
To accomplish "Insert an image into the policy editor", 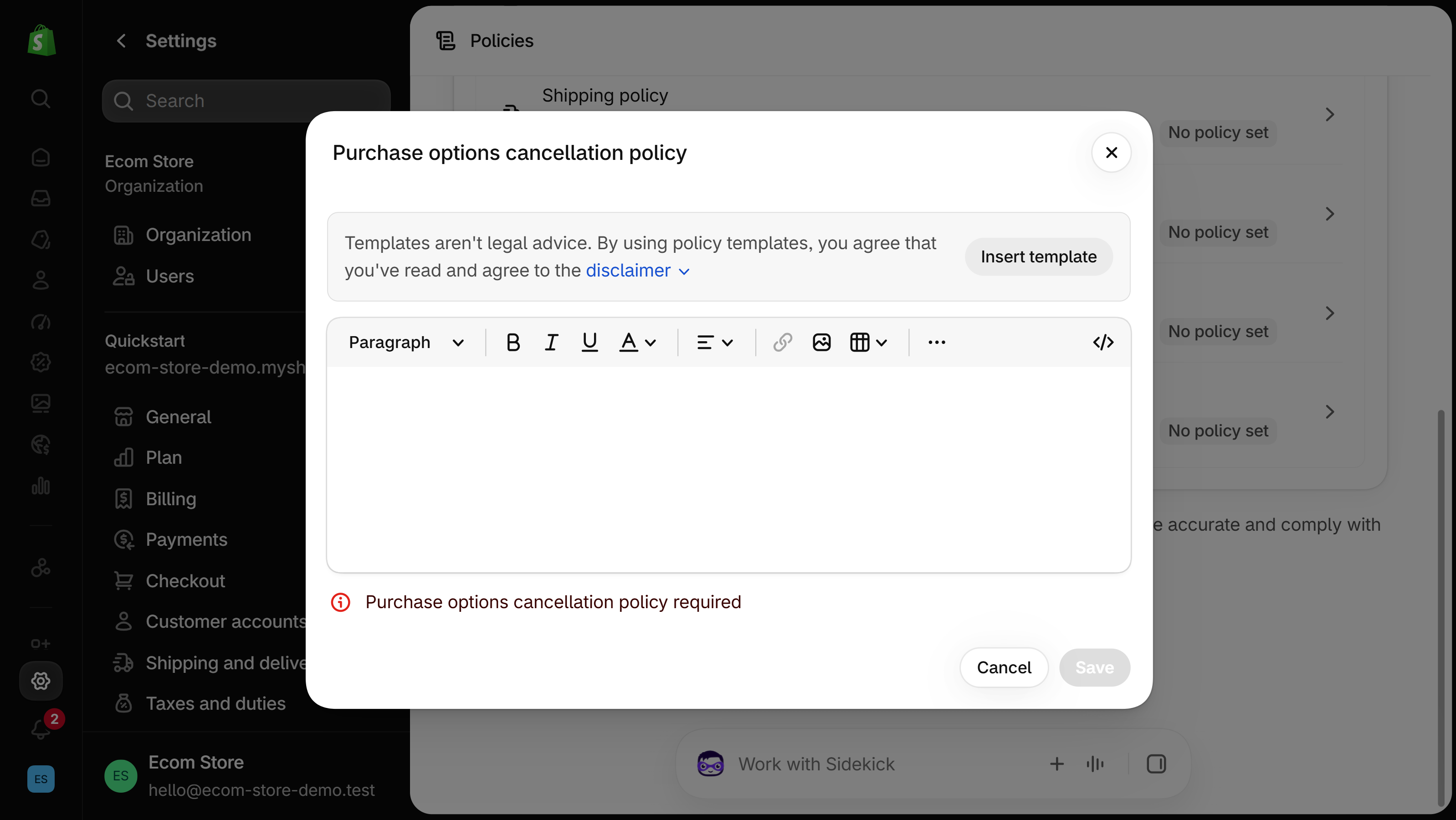I will click(821, 342).
